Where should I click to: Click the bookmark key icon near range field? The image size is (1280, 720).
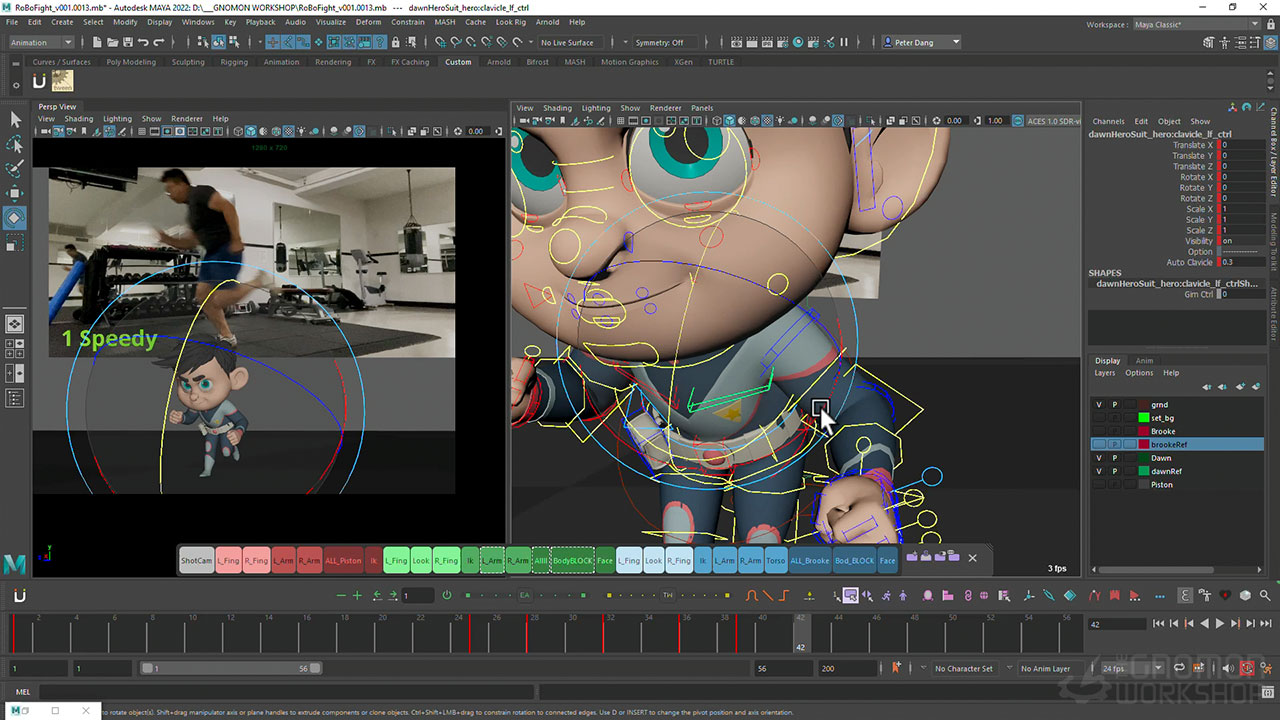pos(896,668)
